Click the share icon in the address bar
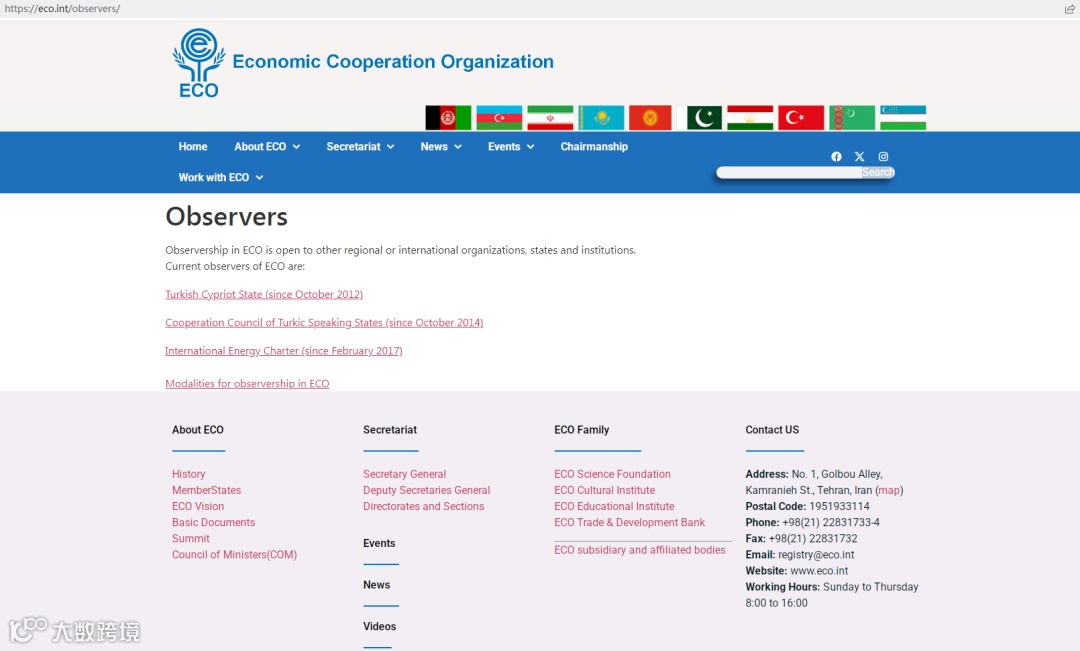 [x=1069, y=9]
